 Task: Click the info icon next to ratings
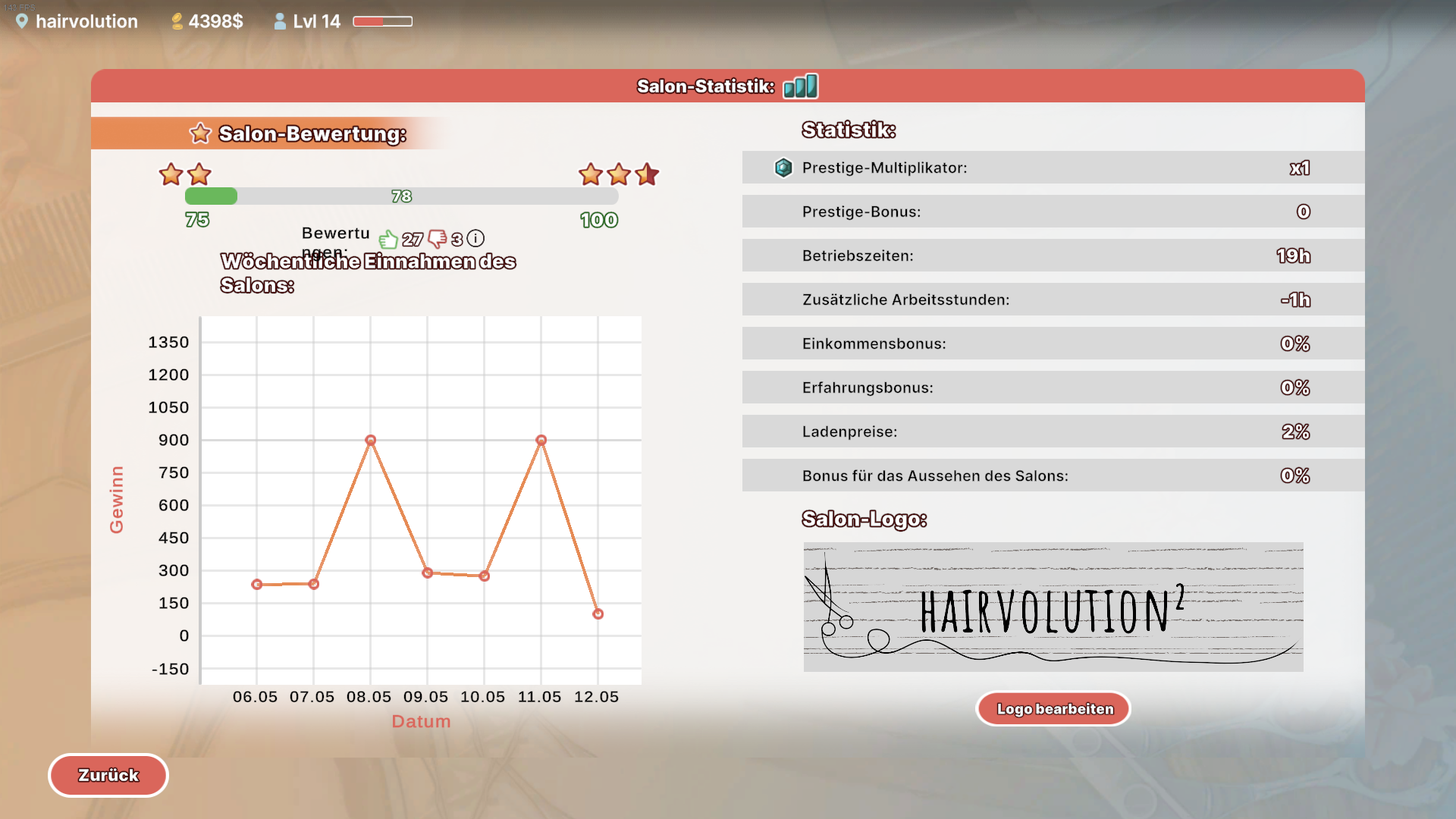(x=475, y=239)
